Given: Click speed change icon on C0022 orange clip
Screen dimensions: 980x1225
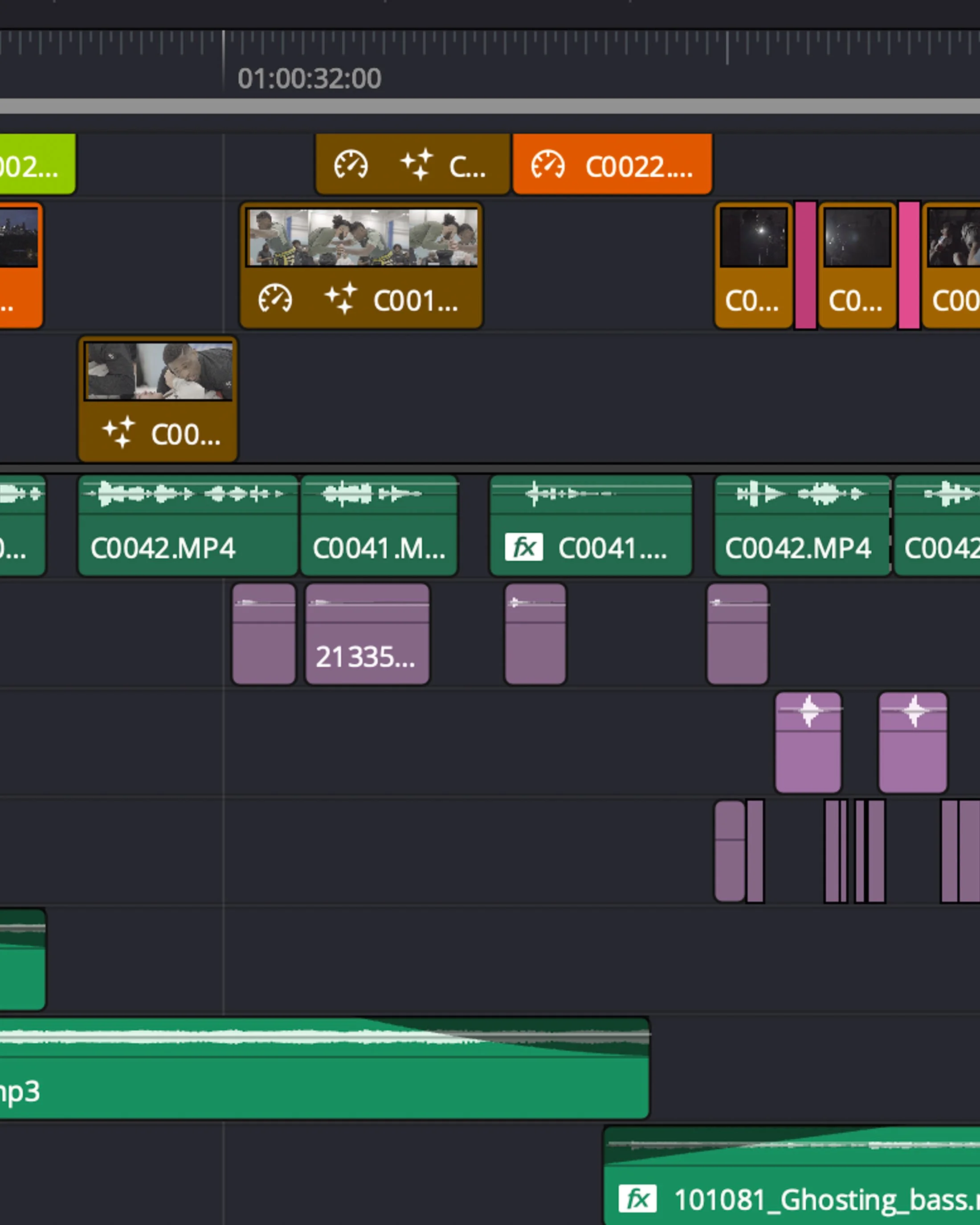Looking at the screenshot, I should tap(547, 165).
